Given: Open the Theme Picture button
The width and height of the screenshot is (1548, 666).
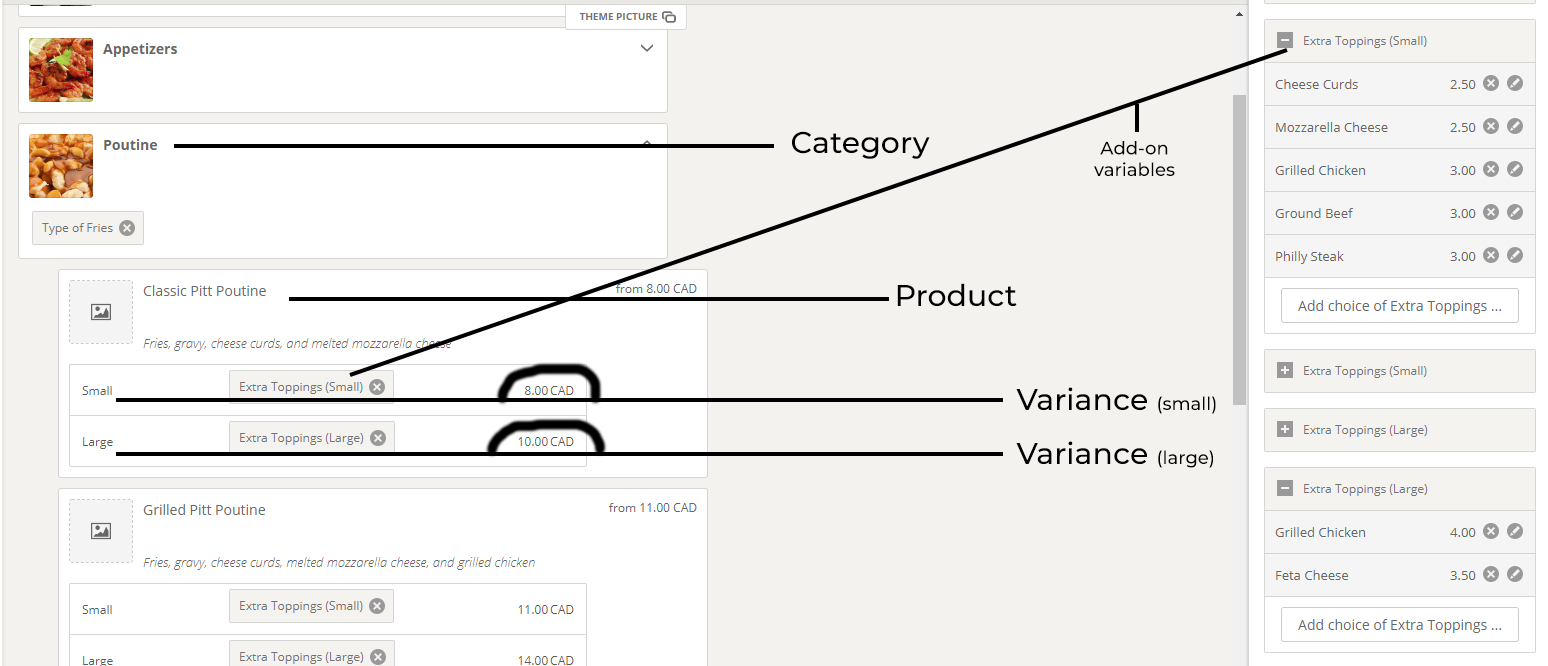Looking at the screenshot, I should click(626, 17).
